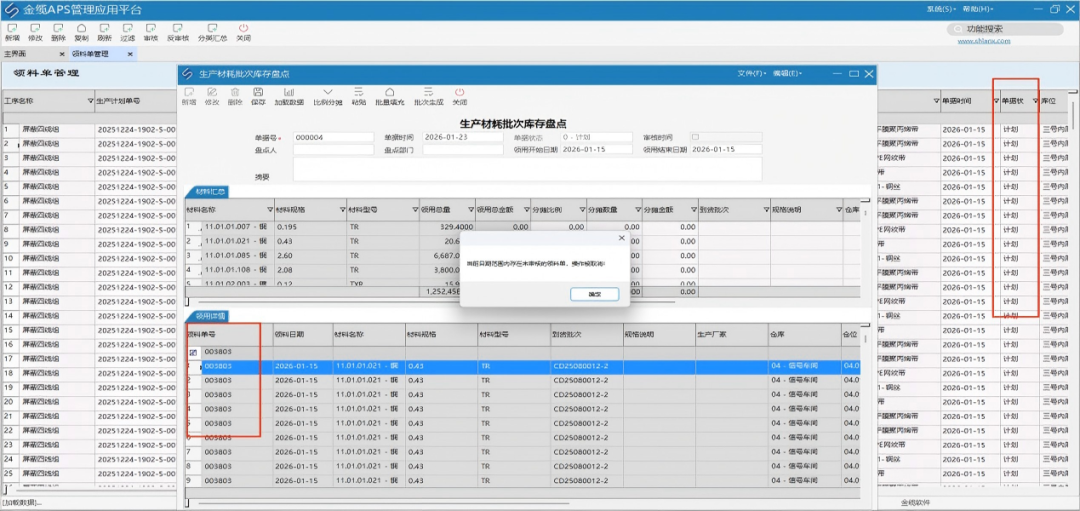Toggle the 审核时间 checkbox field
Screen dimensions: 1080x511
pos(695,137)
